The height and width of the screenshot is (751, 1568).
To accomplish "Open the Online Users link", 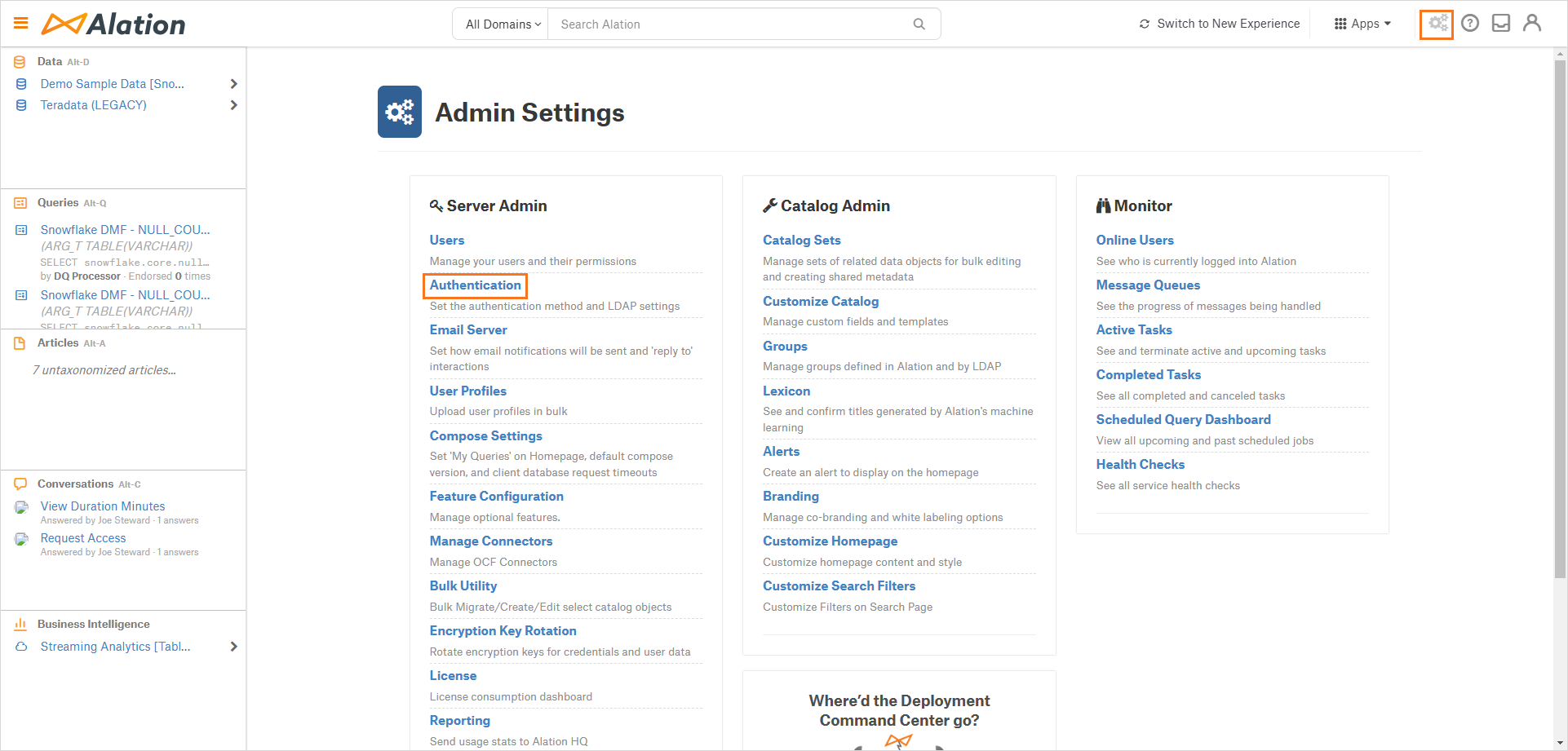I will pos(1135,241).
